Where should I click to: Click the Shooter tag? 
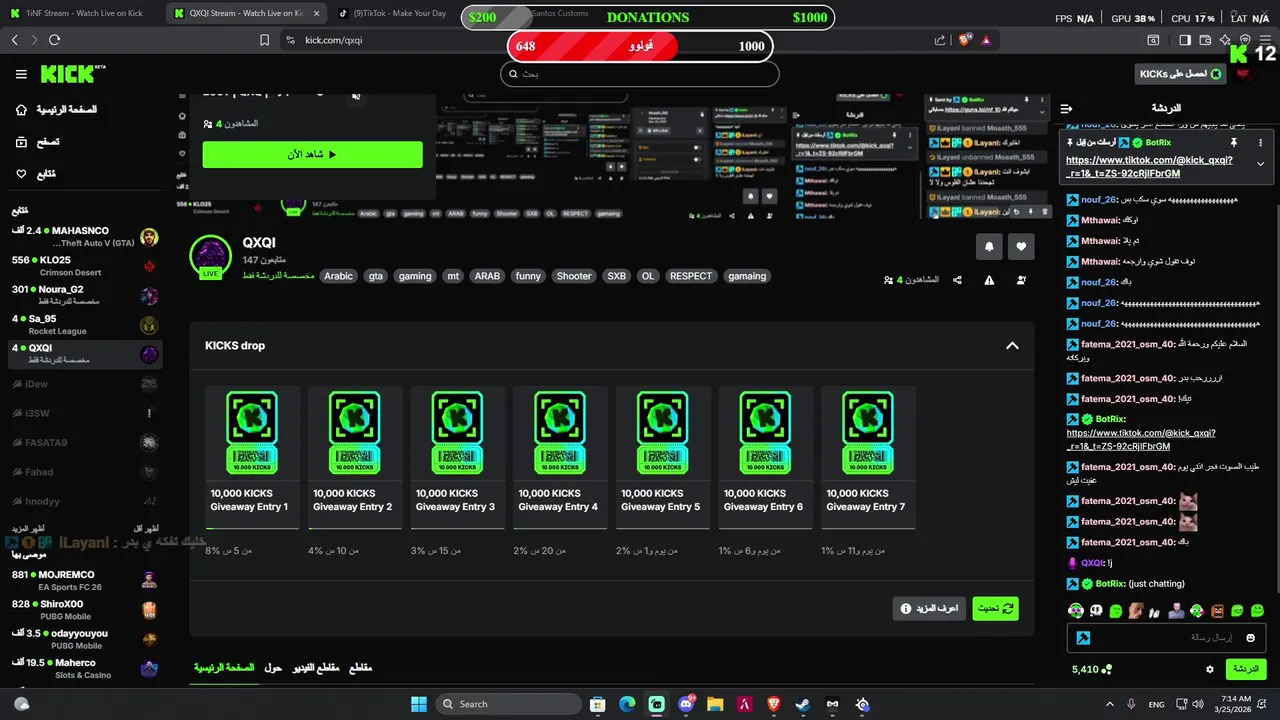[574, 276]
